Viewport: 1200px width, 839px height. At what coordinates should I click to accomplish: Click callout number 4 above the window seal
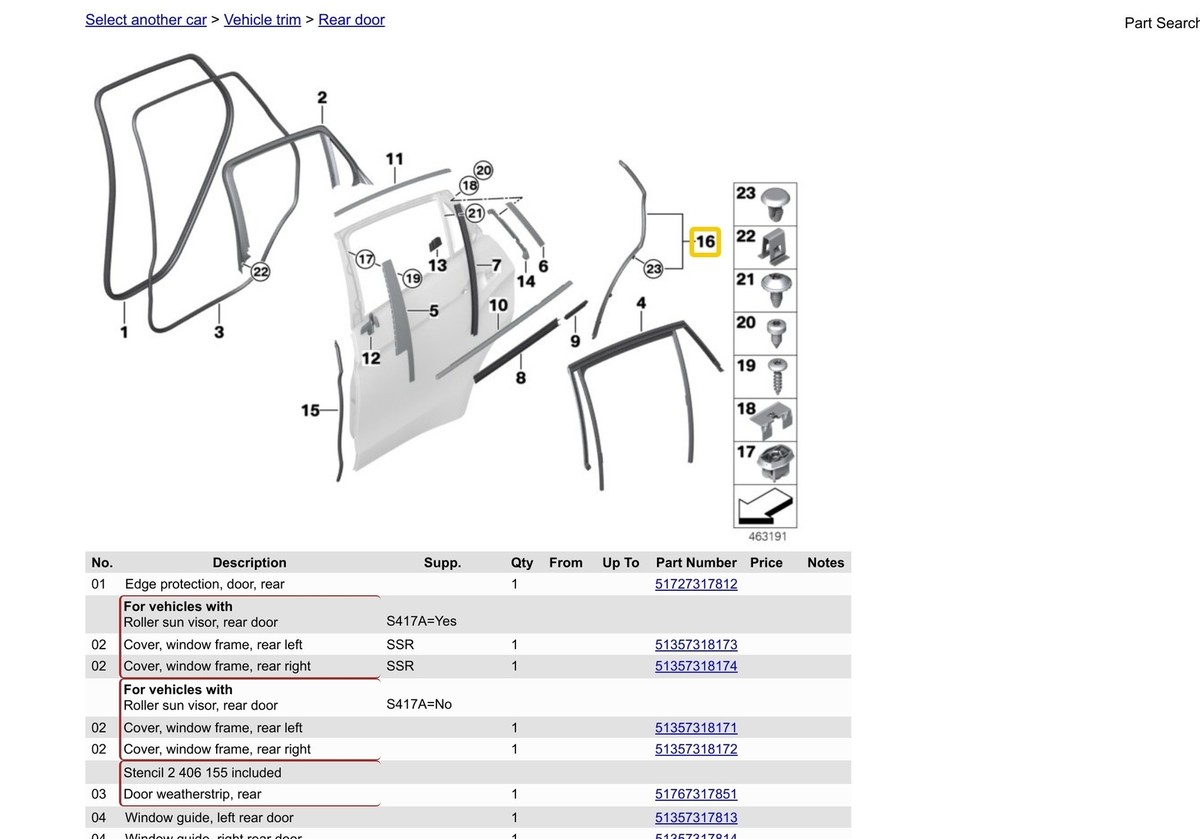point(641,303)
